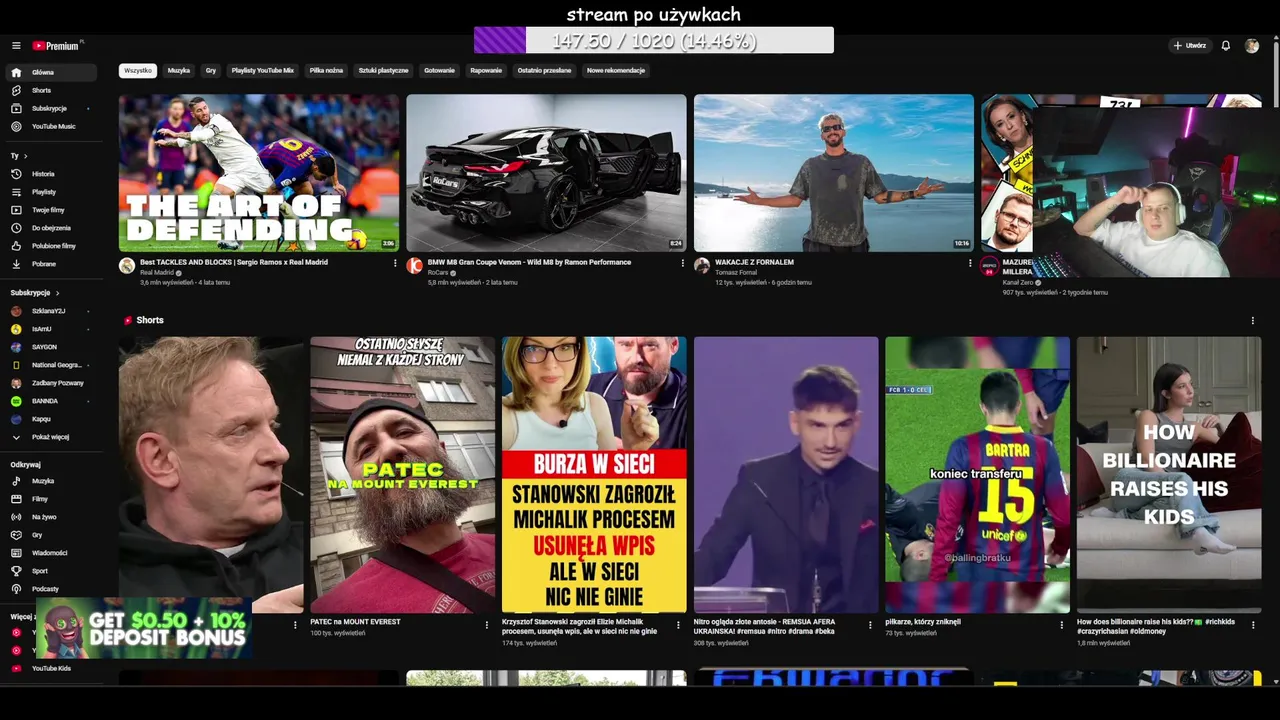Click the Utwórz create button

(x=1190, y=46)
